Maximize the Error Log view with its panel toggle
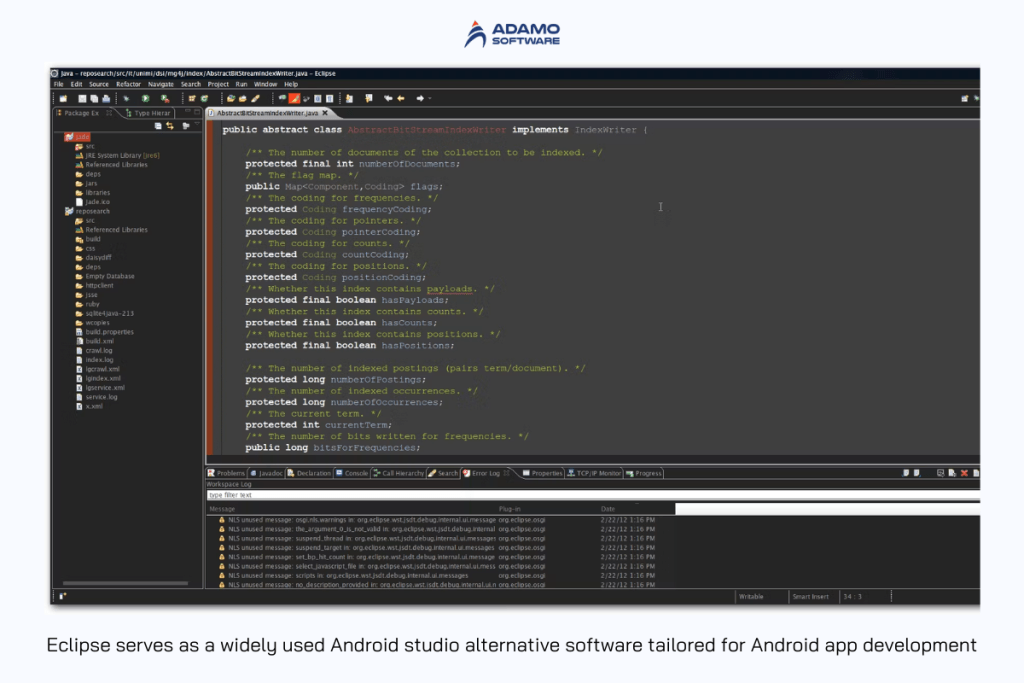The image size is (1024, 683). pos(976,473)
